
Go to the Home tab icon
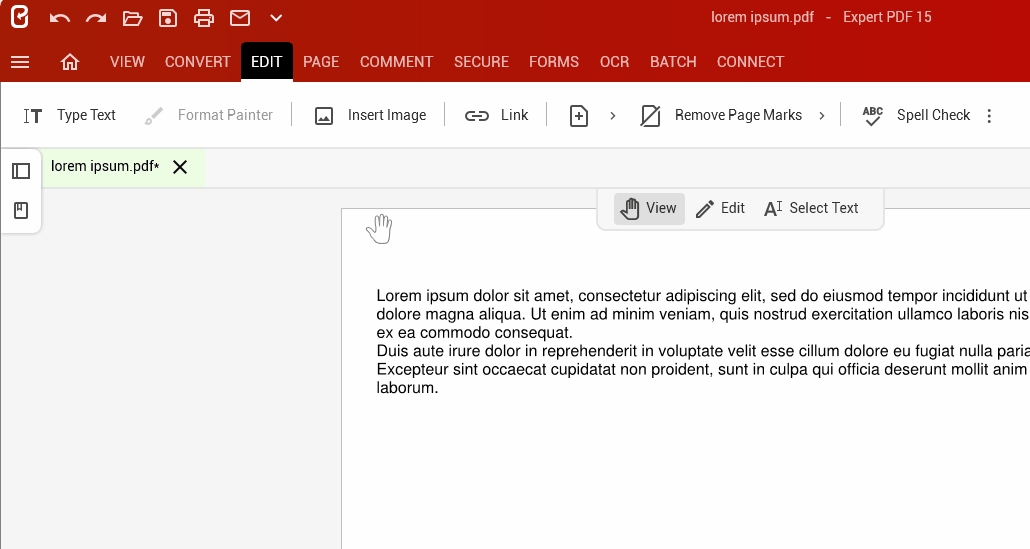70,62
